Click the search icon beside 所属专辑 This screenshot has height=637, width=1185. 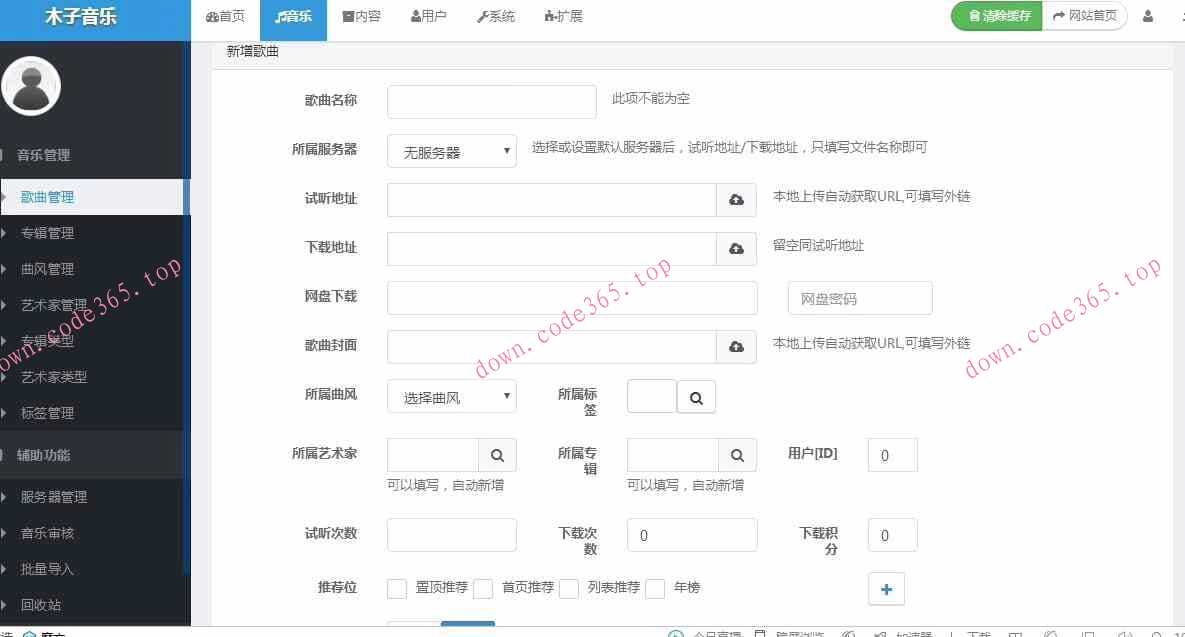[x=737, y=455]
